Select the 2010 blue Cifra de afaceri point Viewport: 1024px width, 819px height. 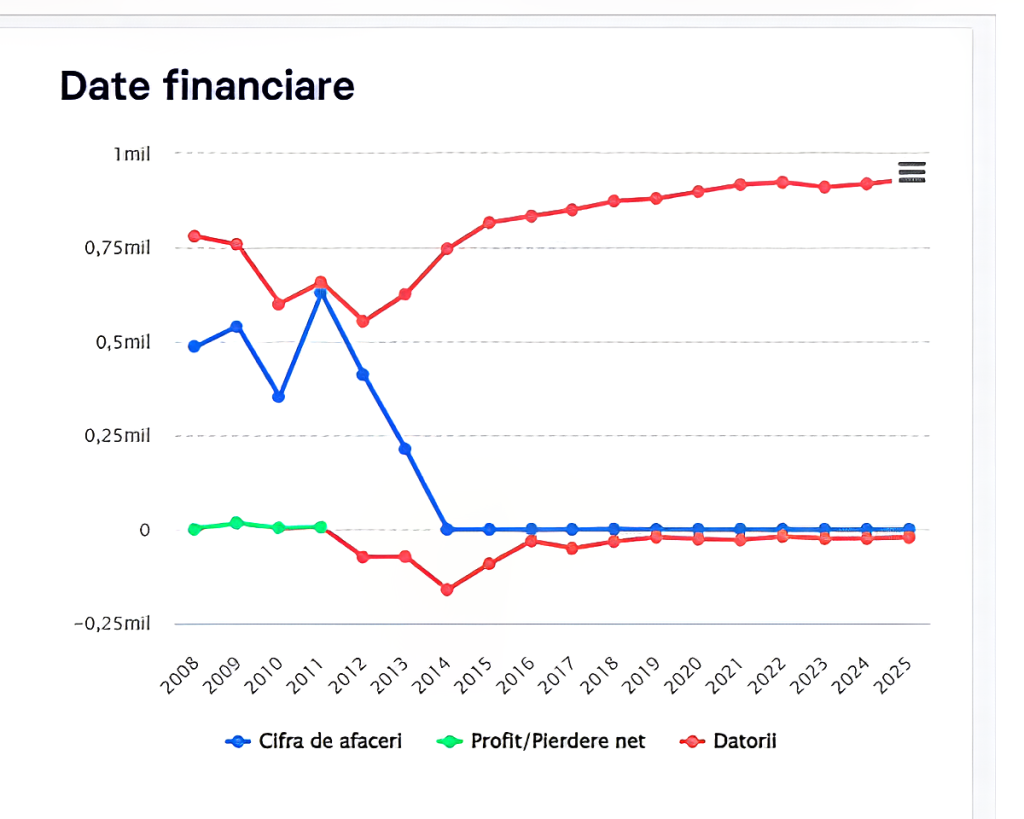coord(278,396)
